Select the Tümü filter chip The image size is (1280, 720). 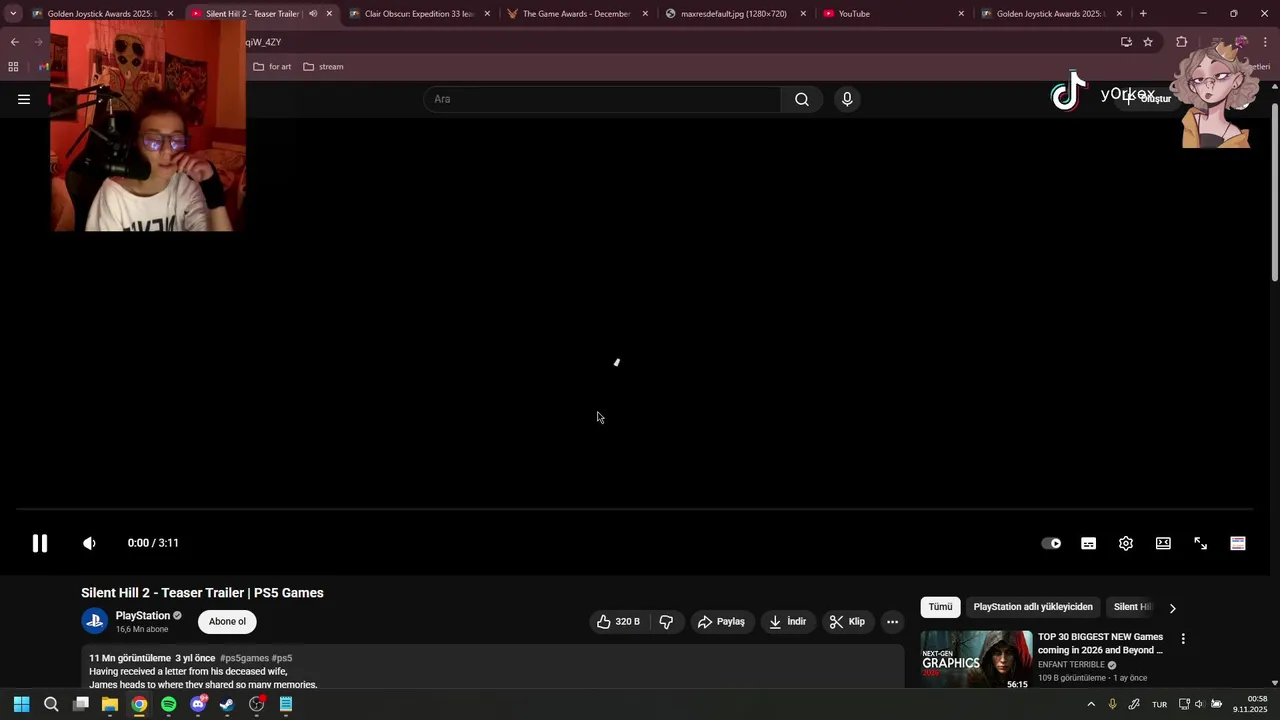pos(940,607)
